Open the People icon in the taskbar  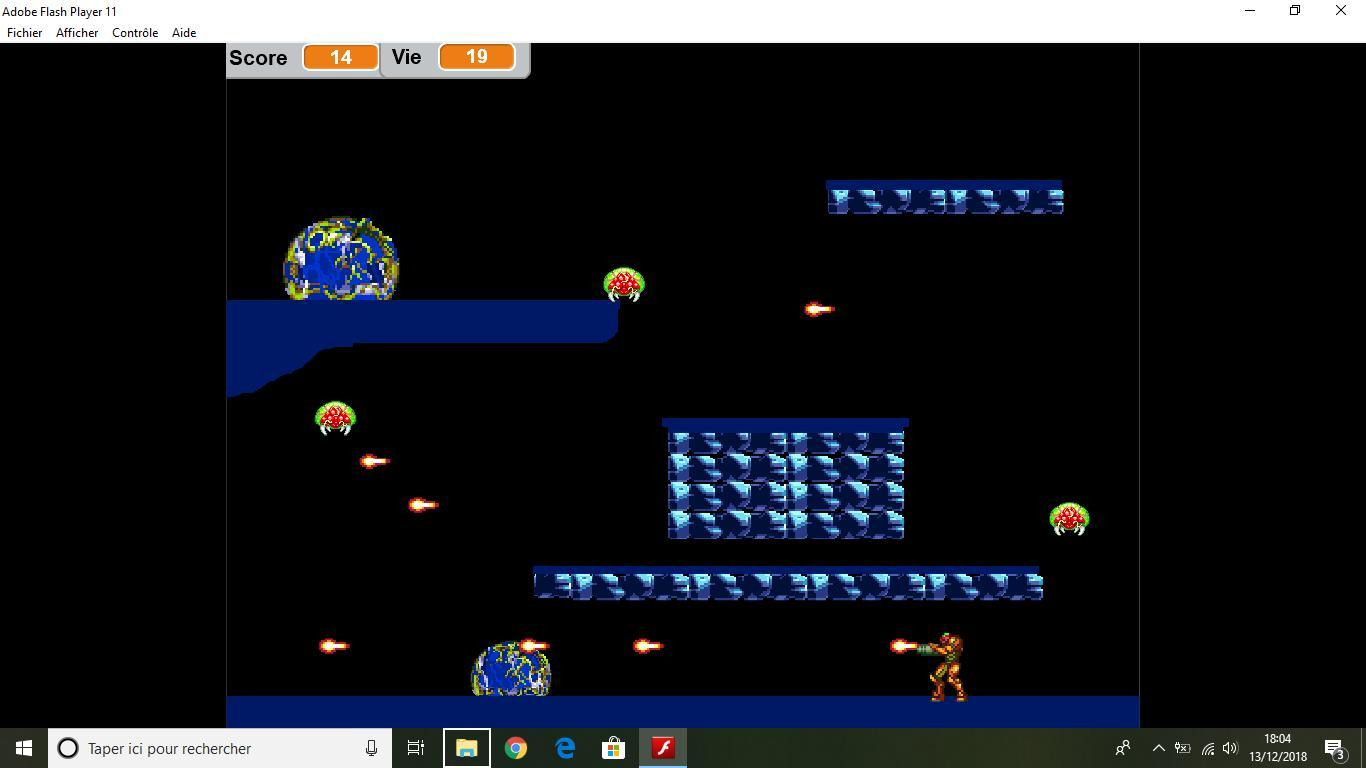pyautogui.click(x=1123, y=748)
